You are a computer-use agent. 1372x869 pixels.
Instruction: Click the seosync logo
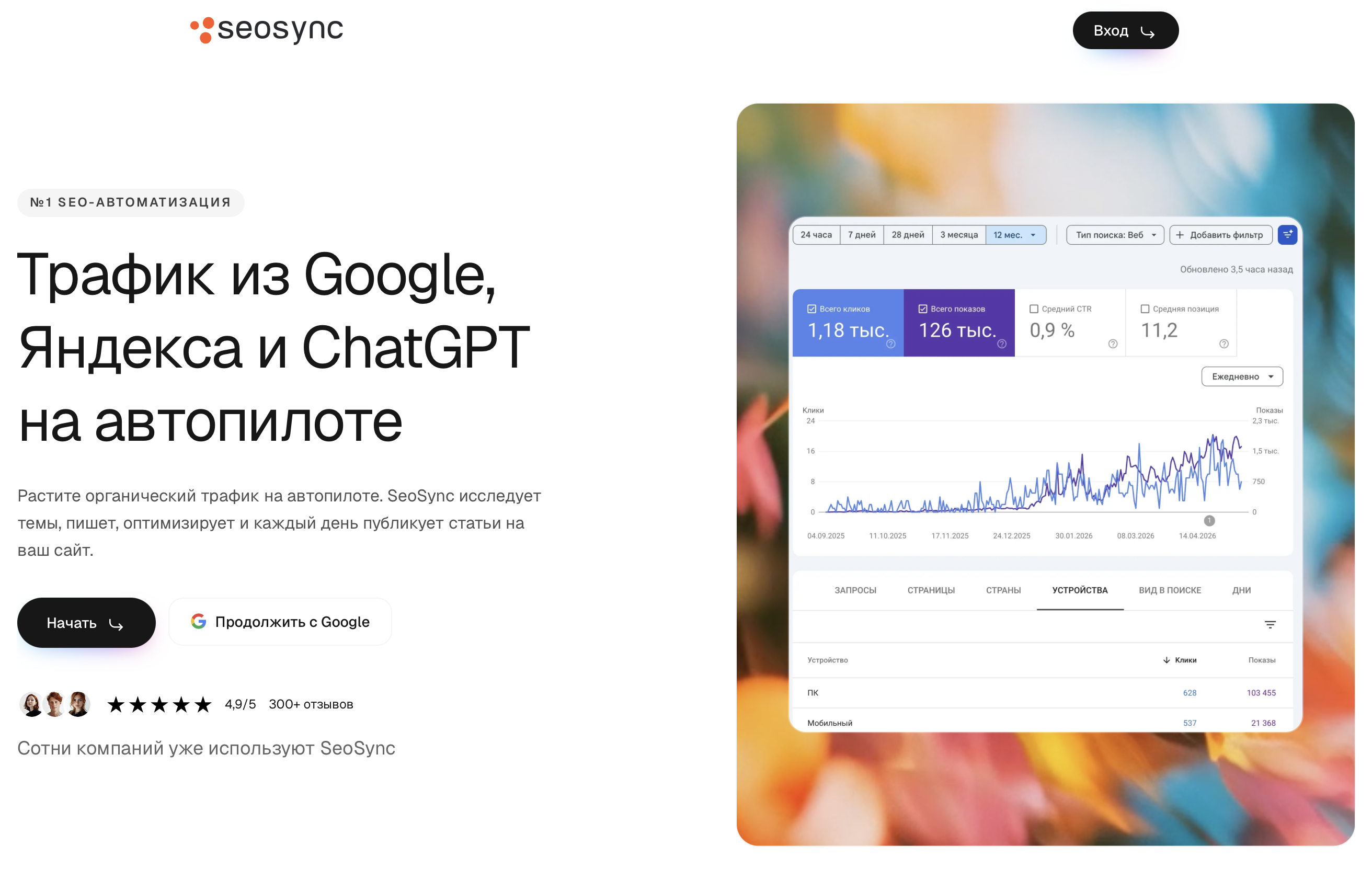coord(267,30)
